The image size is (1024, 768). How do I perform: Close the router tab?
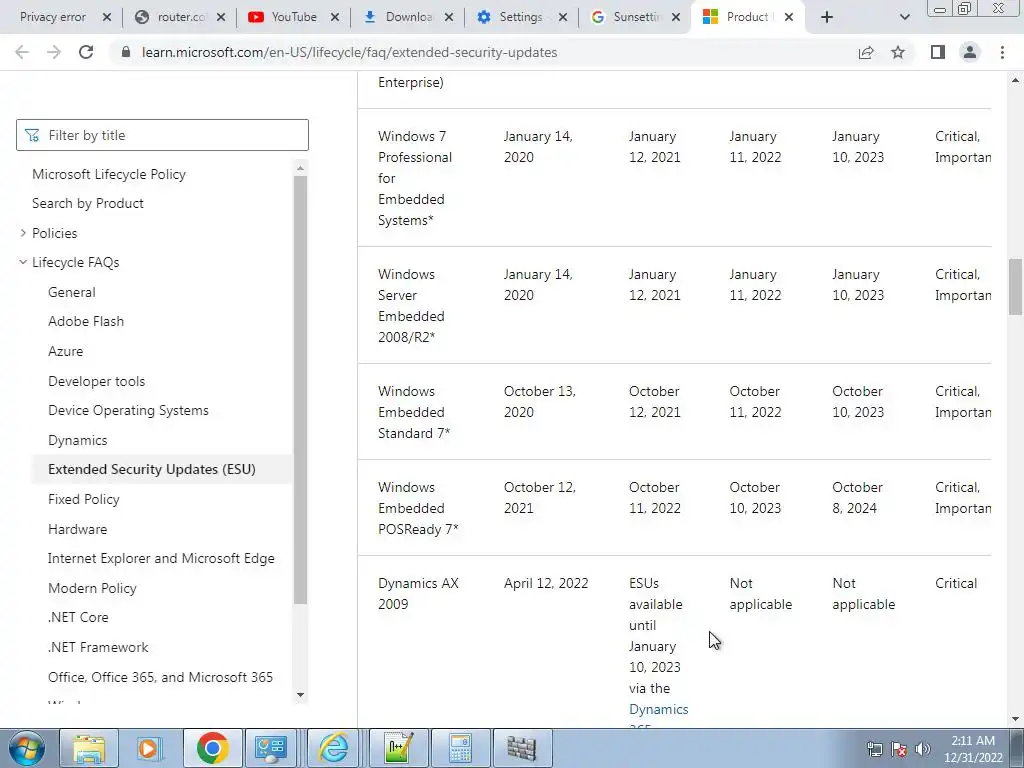[221, 17]
